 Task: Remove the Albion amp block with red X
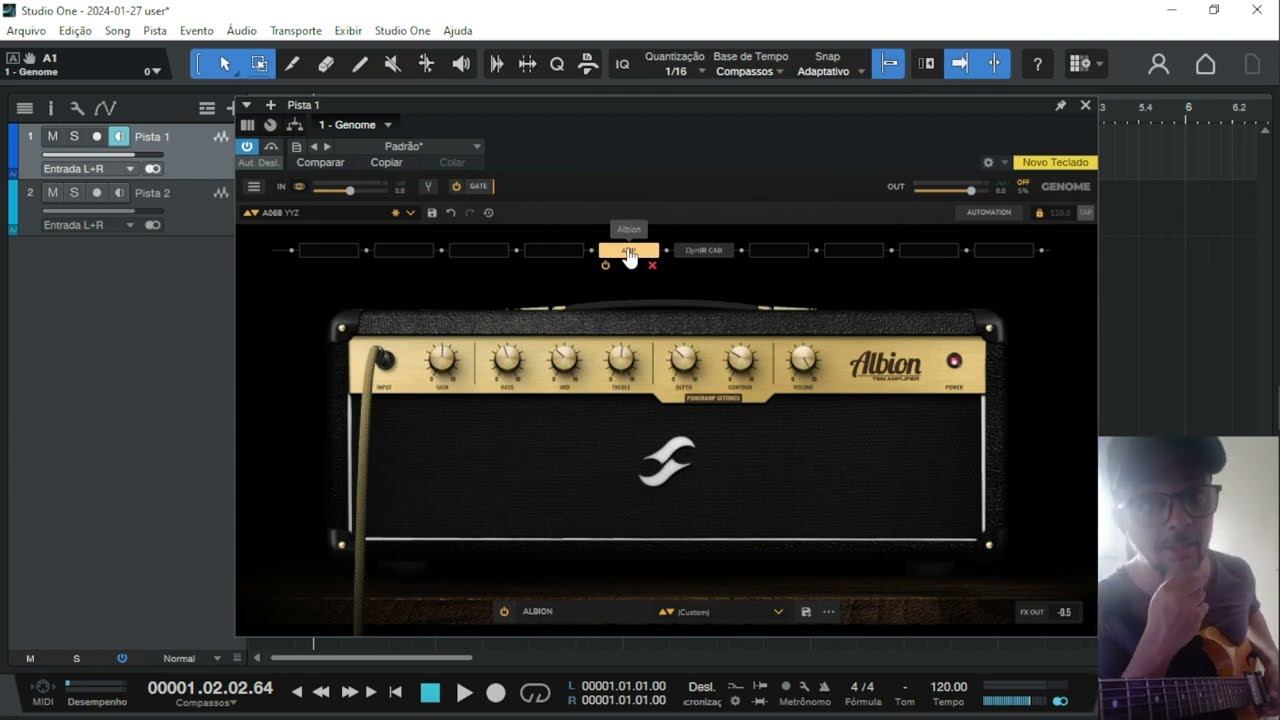pyautogui.click(x=652, y=265)
